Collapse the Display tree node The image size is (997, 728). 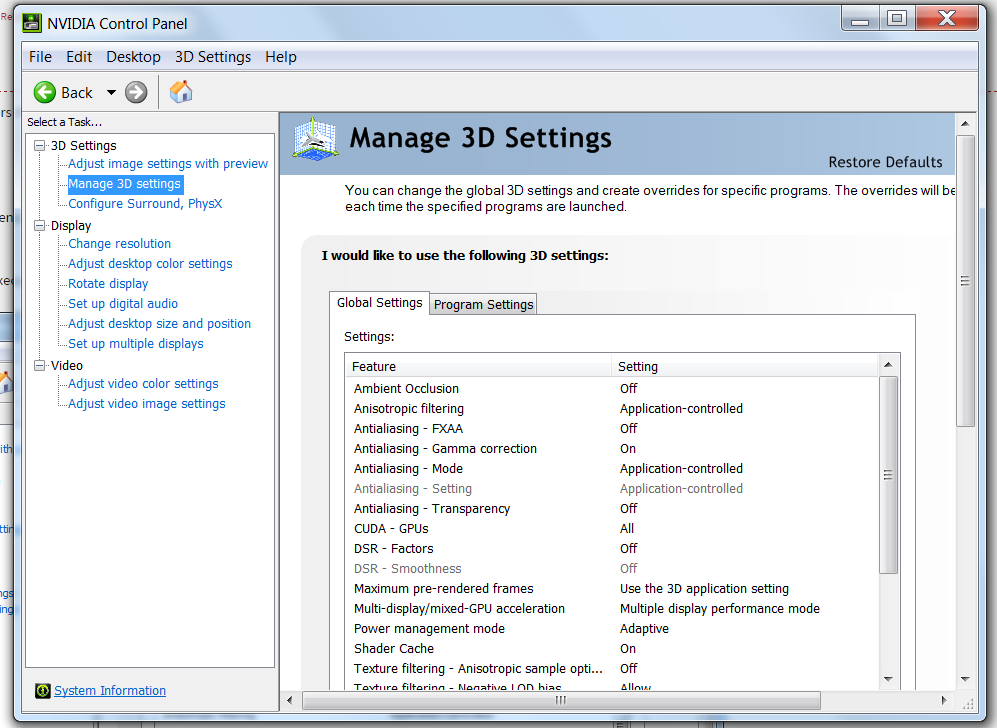pyautogui.click(x=40, y=226)
